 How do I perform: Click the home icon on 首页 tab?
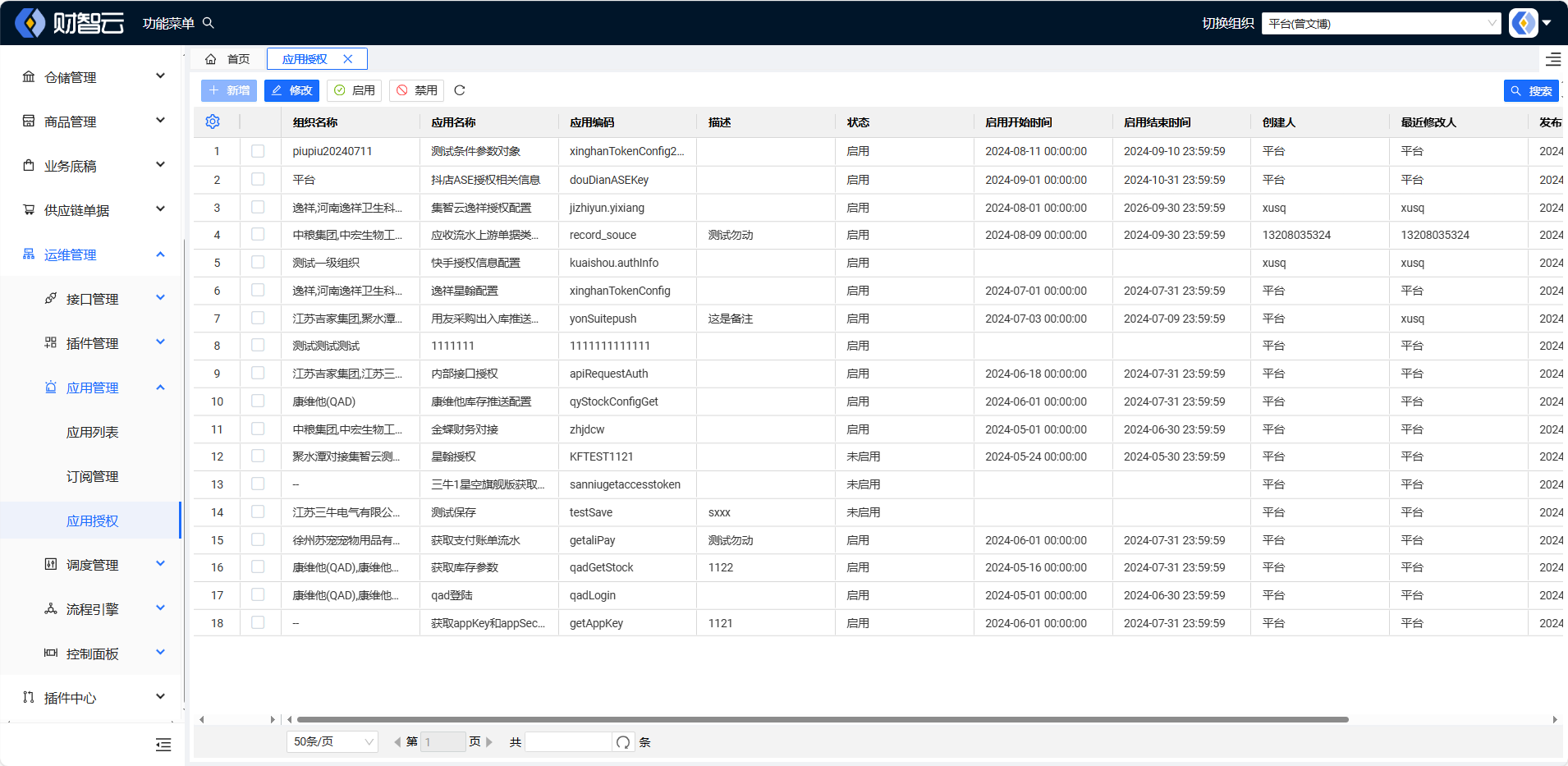point(211,59)
